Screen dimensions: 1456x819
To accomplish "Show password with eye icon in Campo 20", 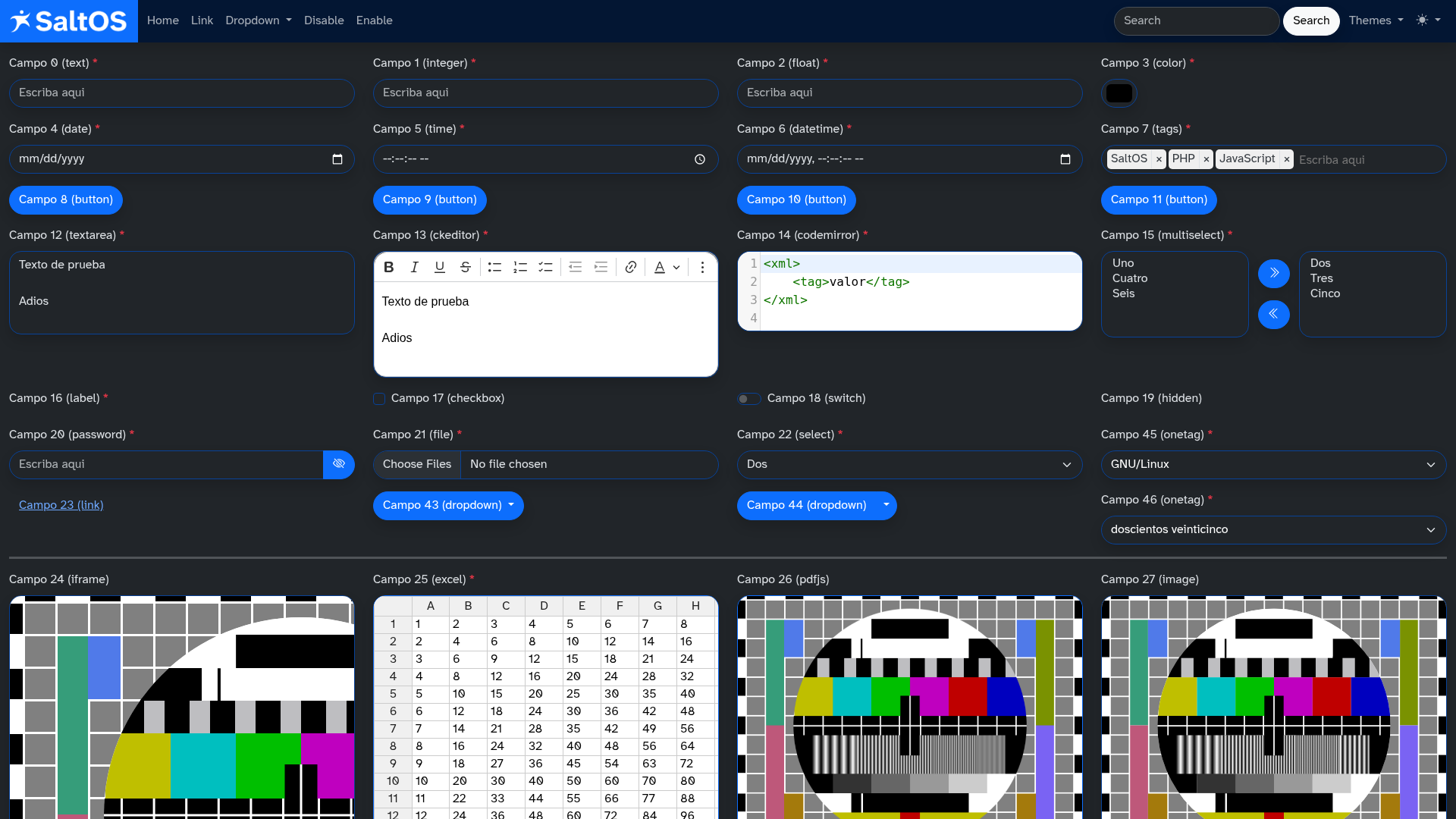I will [339, 464].
